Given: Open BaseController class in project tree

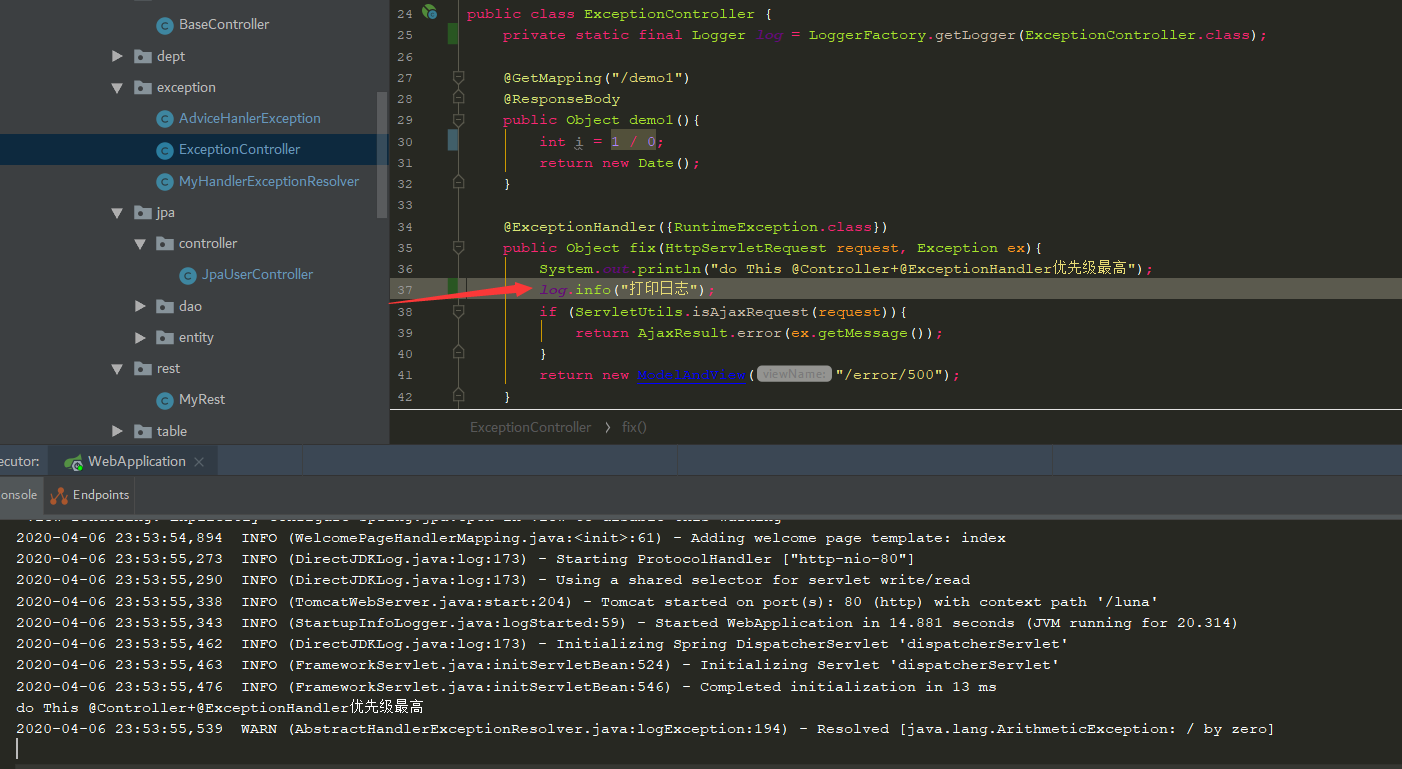Looking at the screenshot, I should click(x=223, y=24).
